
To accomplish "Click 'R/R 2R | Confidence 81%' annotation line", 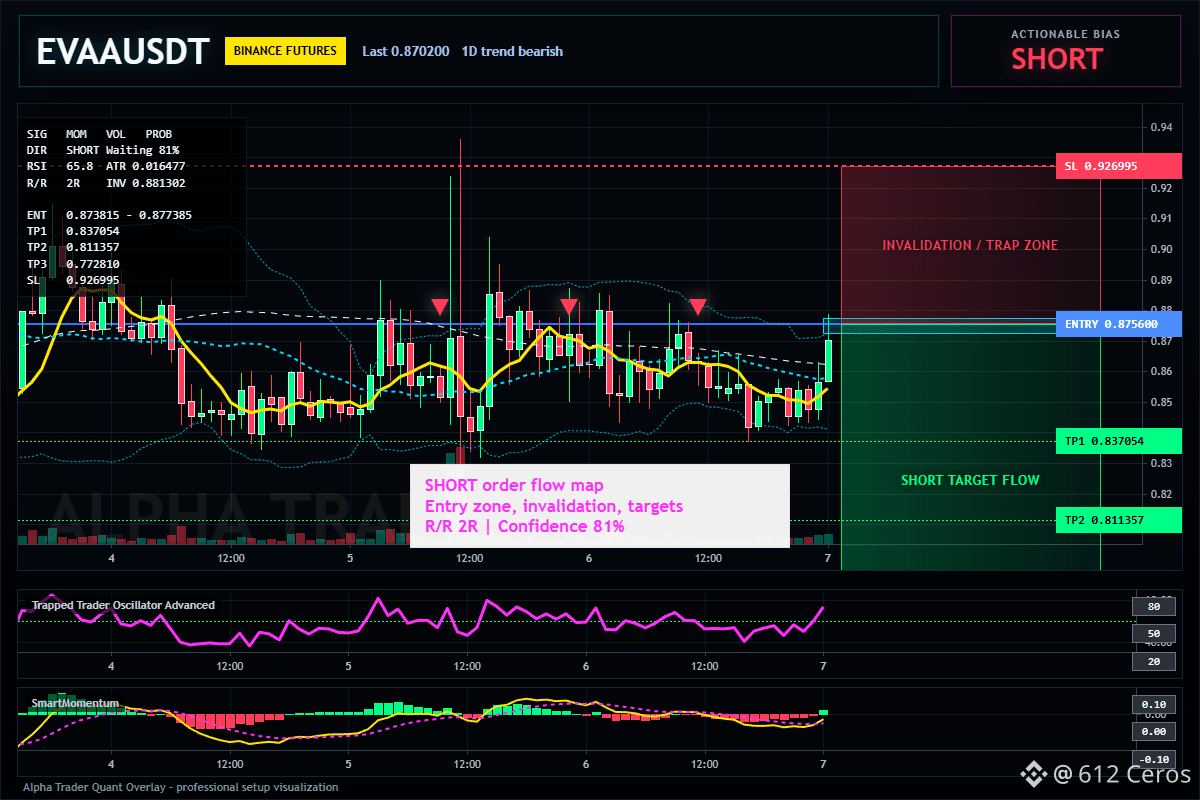I will [525, 526].
